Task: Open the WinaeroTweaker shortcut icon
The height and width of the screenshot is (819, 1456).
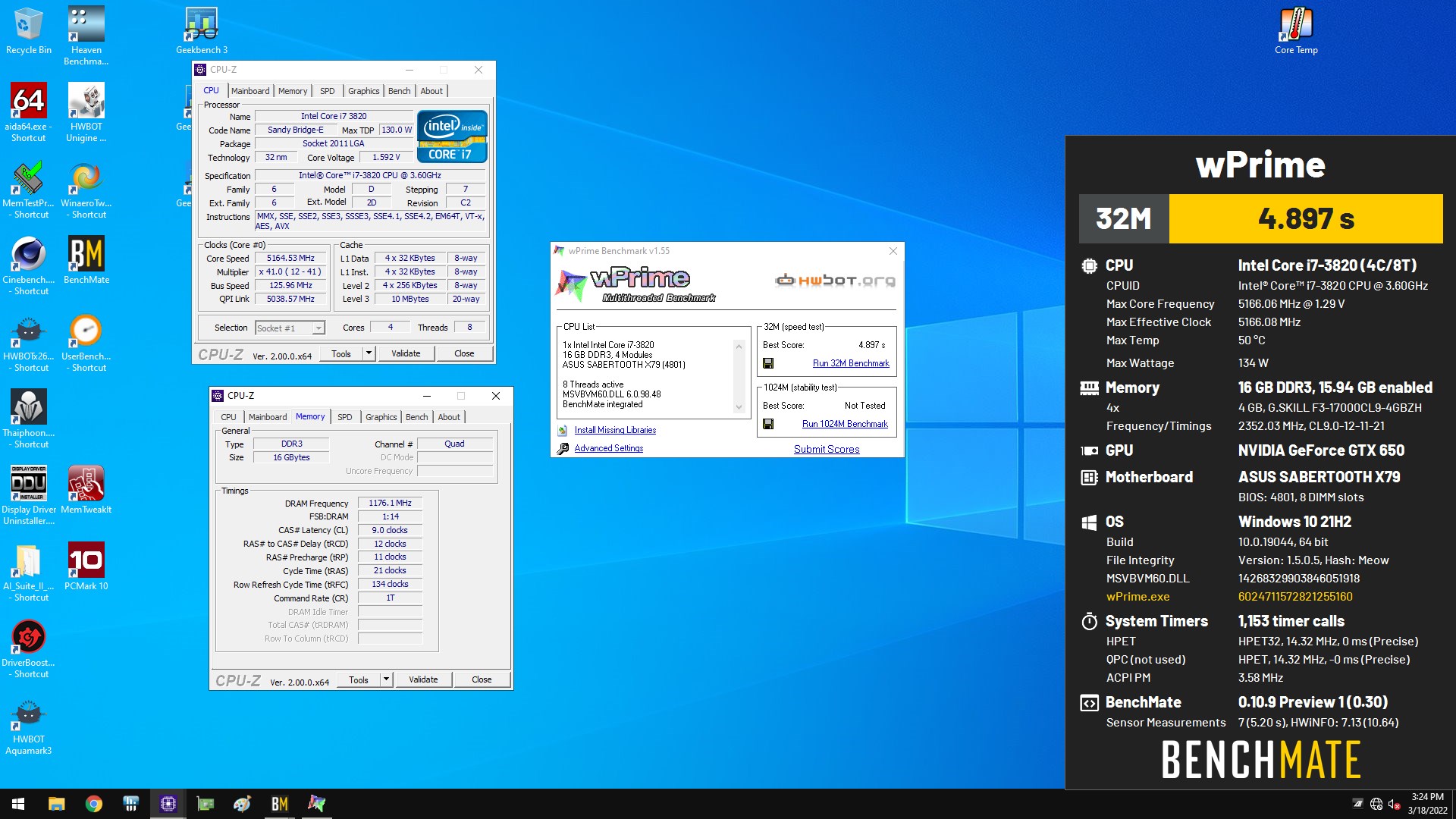Action: point(86,189)
